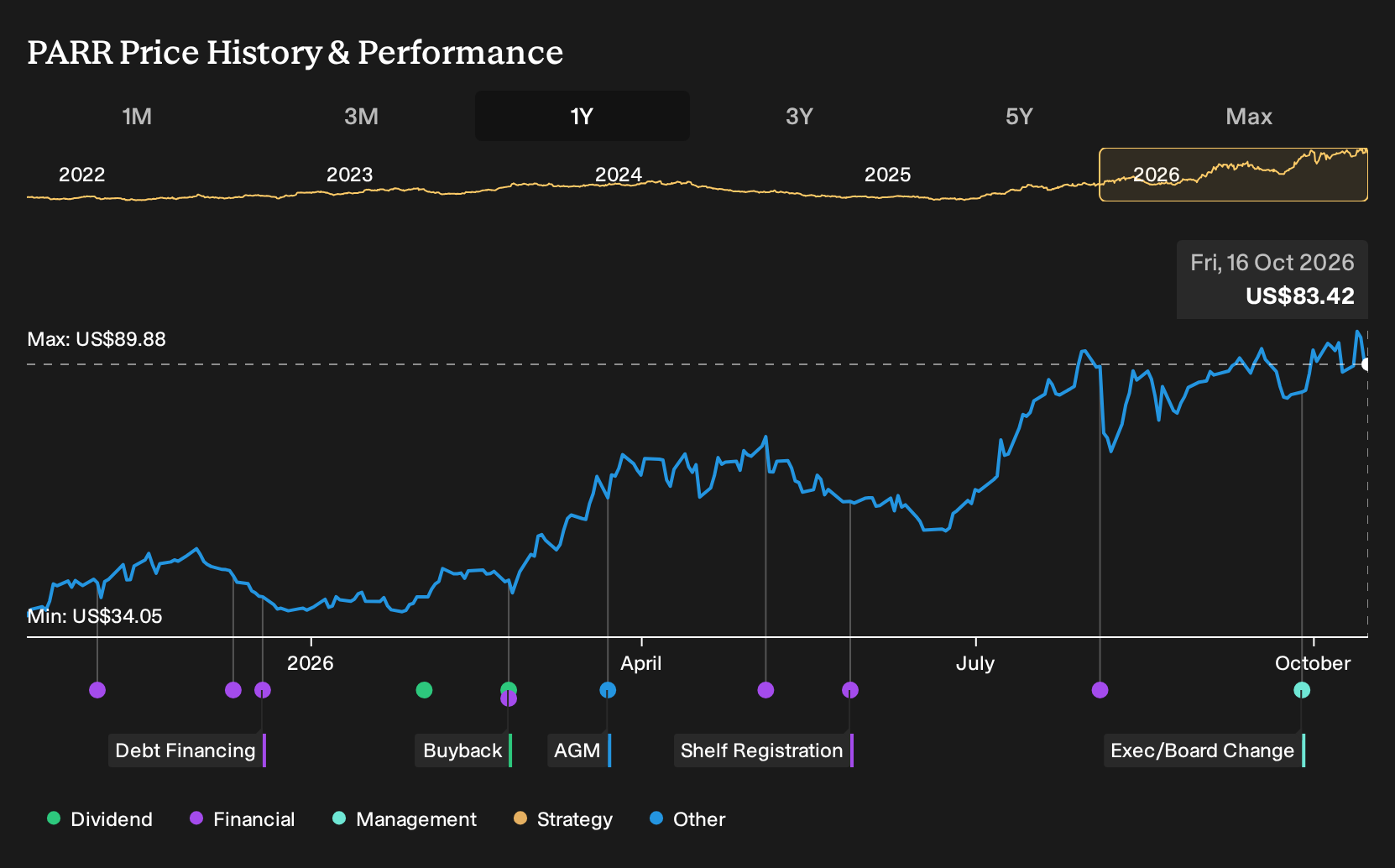The image size is (1395, 868).
Task: Click purple Financial marker between July and October
Action: (1100, 690)
